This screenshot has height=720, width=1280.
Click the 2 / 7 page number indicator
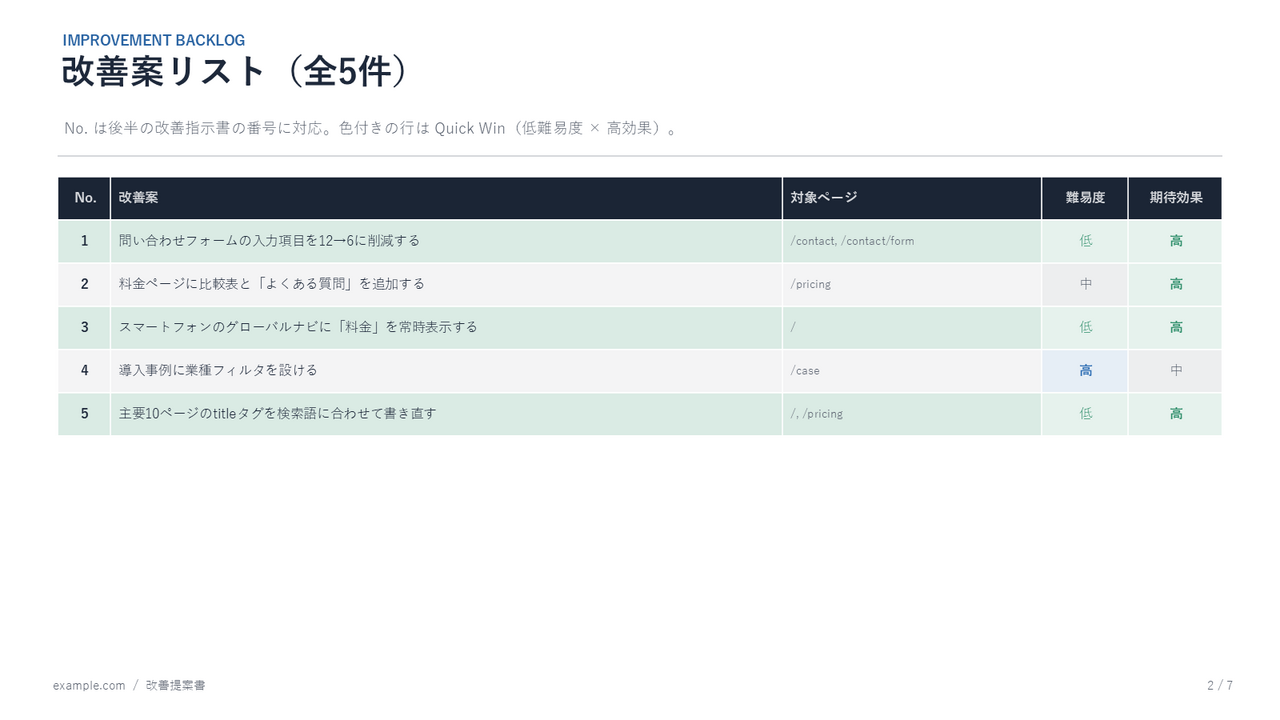(1220, 685)
